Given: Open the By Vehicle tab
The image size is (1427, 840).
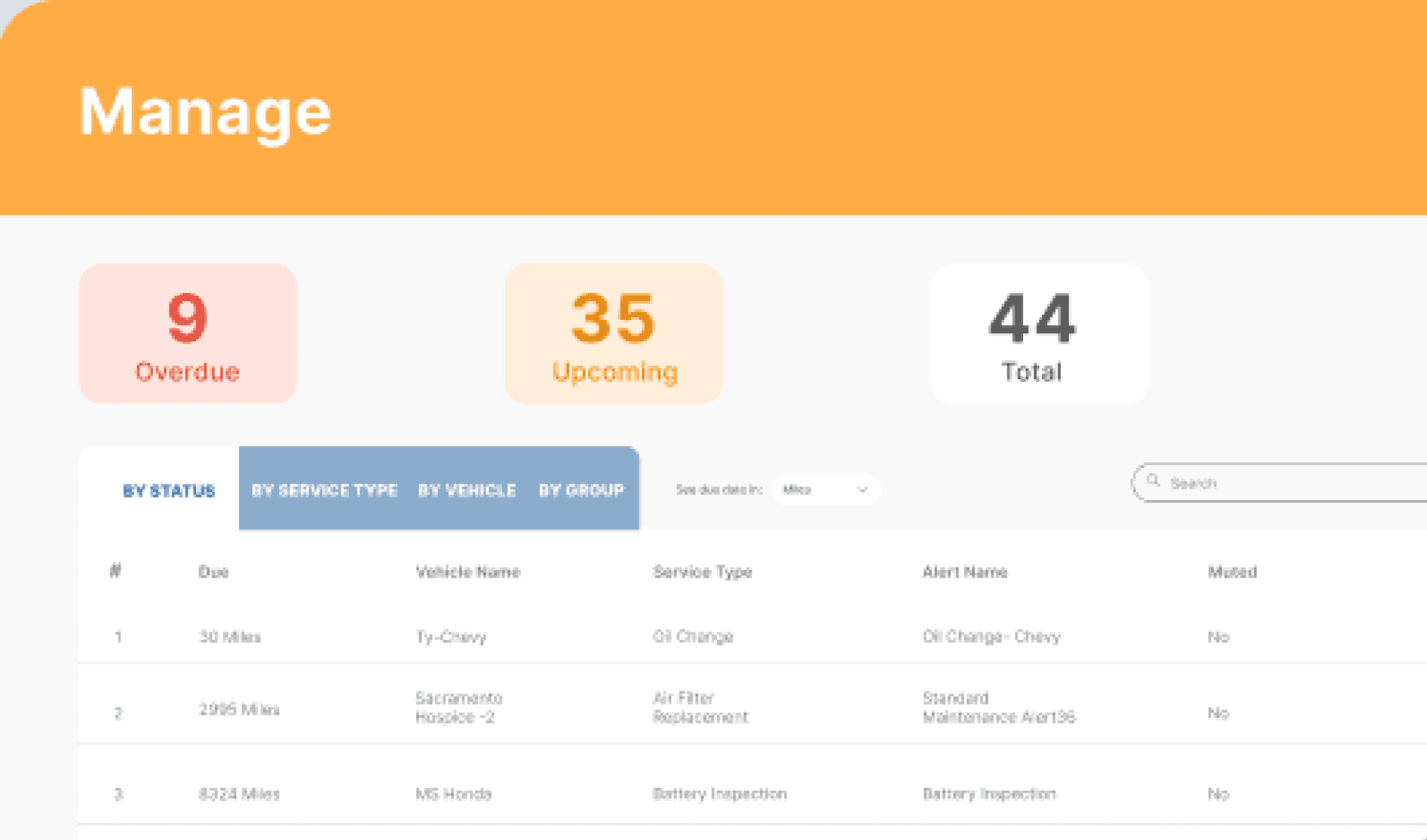Looking at the screenshot, I should (x=467, y=490).
